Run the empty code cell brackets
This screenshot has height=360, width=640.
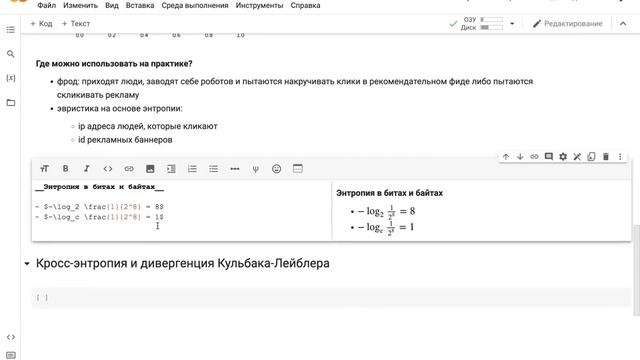42,297
